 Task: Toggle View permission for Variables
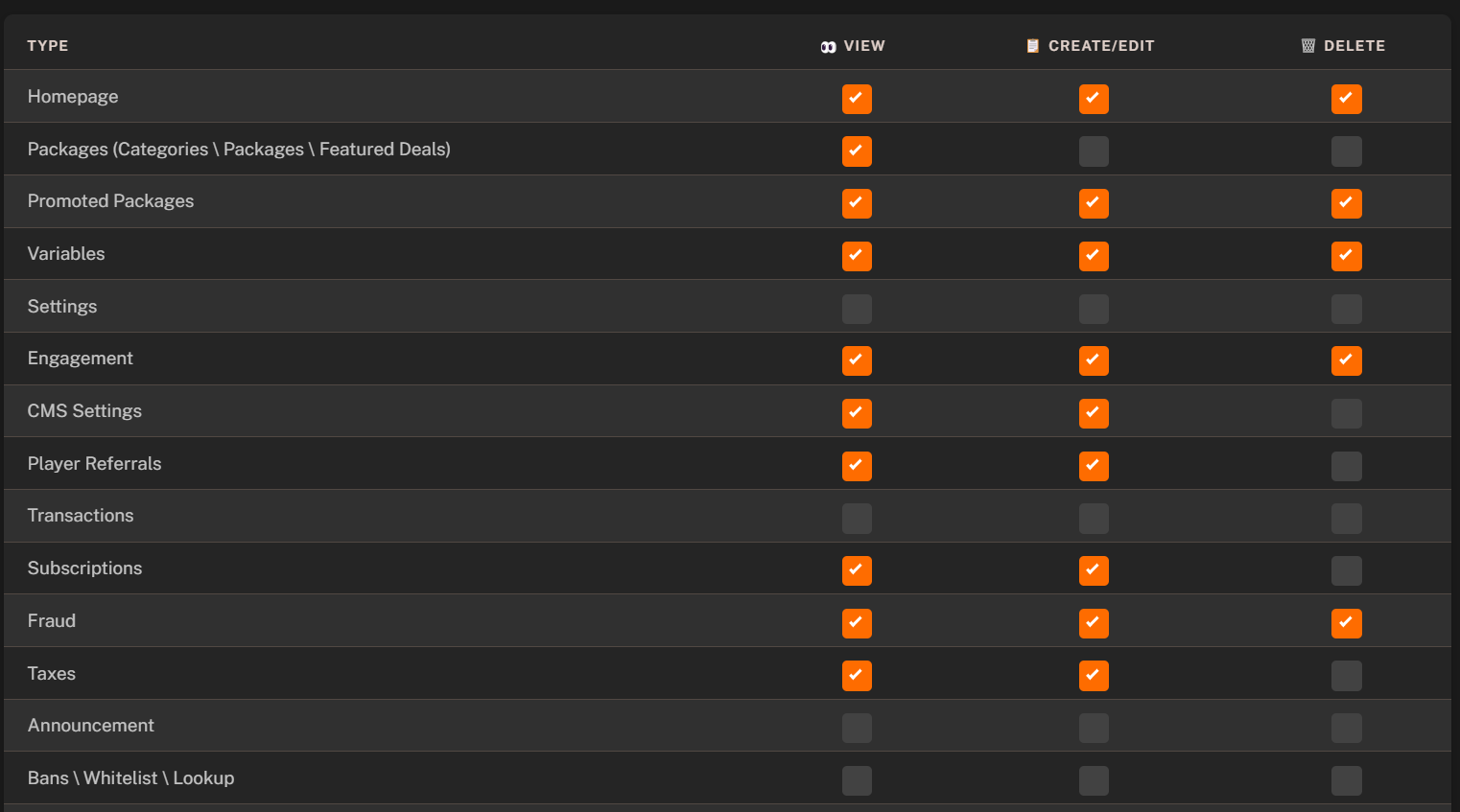857,256
